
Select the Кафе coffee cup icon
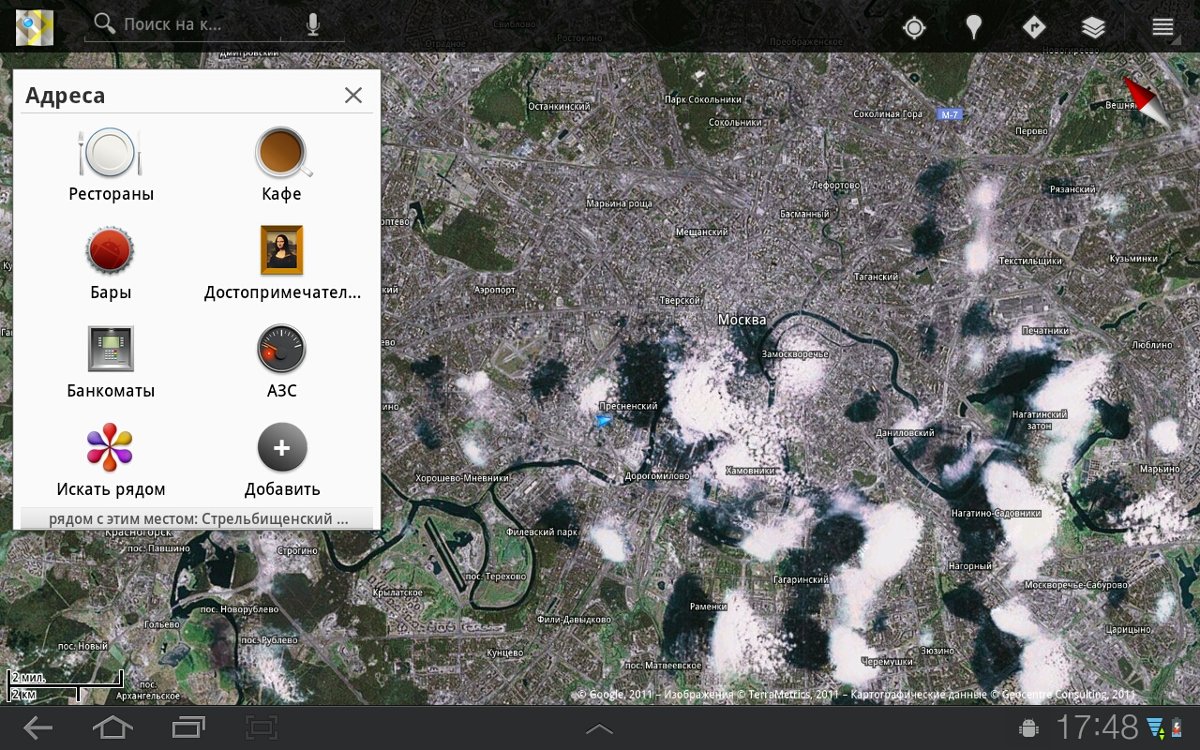(x=281, y=153)
